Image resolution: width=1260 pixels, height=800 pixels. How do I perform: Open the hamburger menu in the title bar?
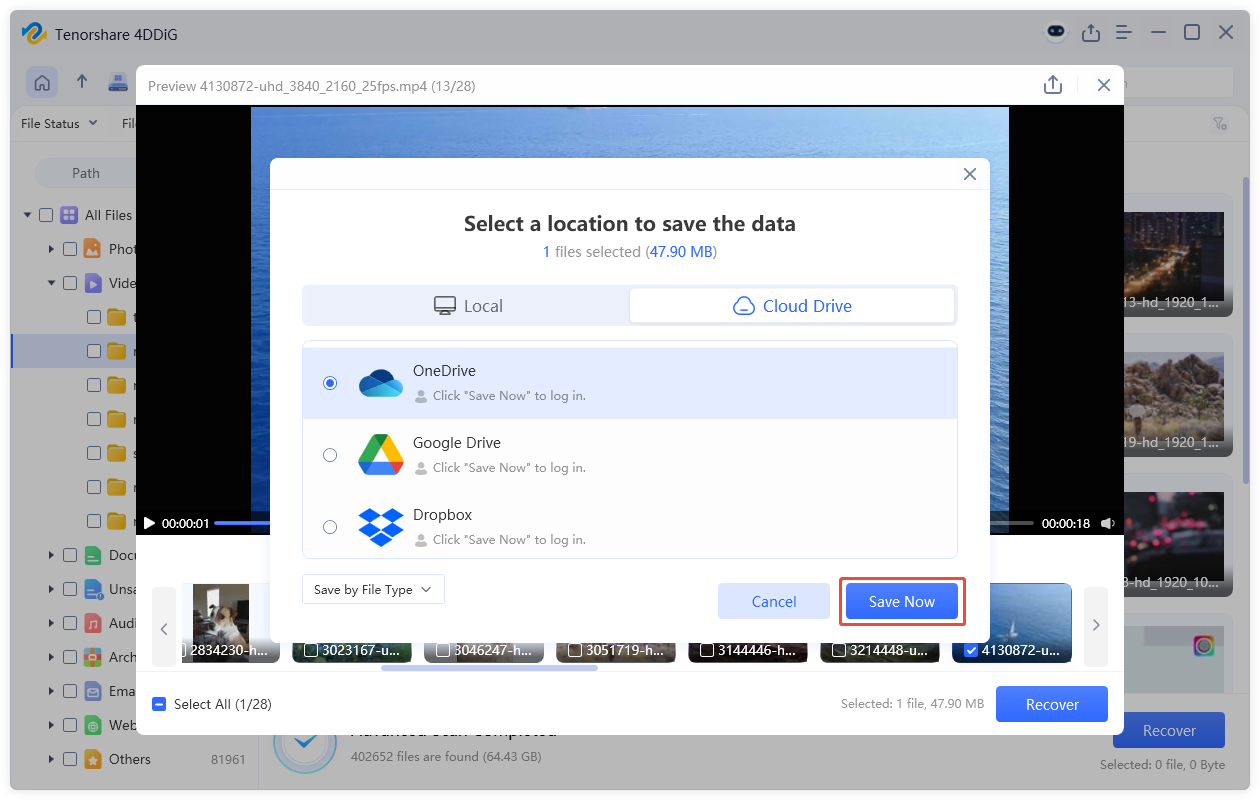[1123, 32]
